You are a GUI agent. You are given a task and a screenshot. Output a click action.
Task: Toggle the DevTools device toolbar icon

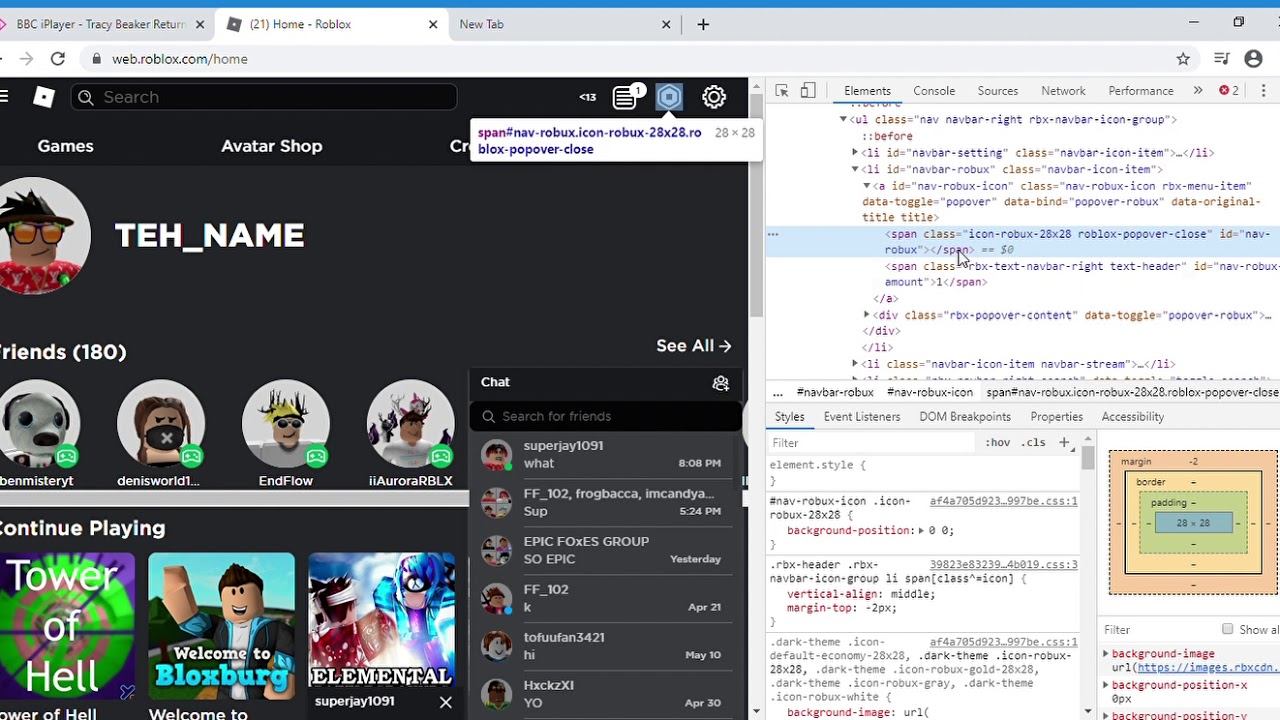(x=808, y=90)
